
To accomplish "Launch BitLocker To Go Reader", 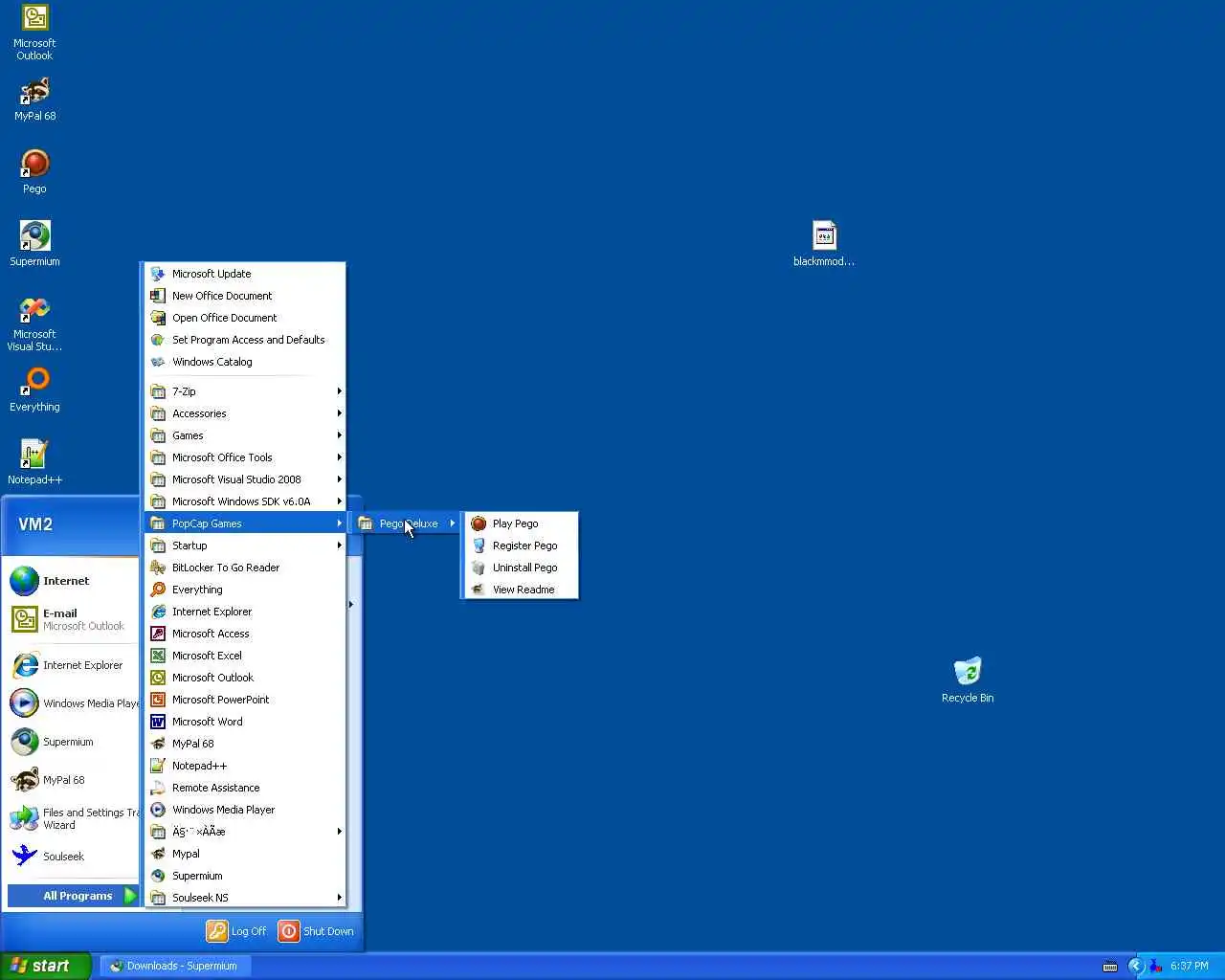I will point(245,568).
